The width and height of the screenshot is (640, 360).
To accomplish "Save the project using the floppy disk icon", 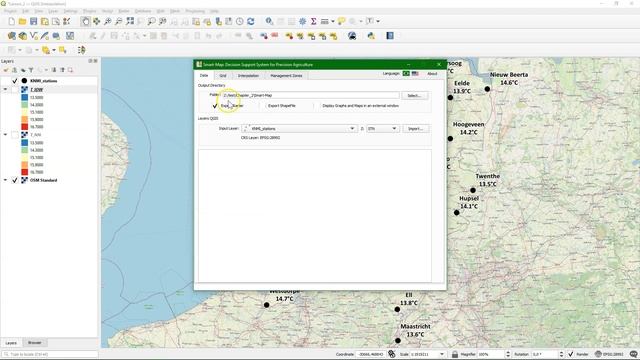I will (x=33, y=21).
